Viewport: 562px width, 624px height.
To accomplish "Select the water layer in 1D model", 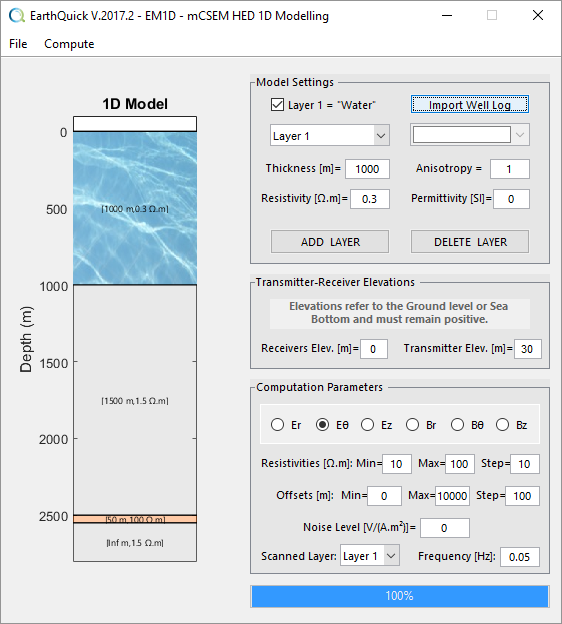I will (x=135, y=208).
